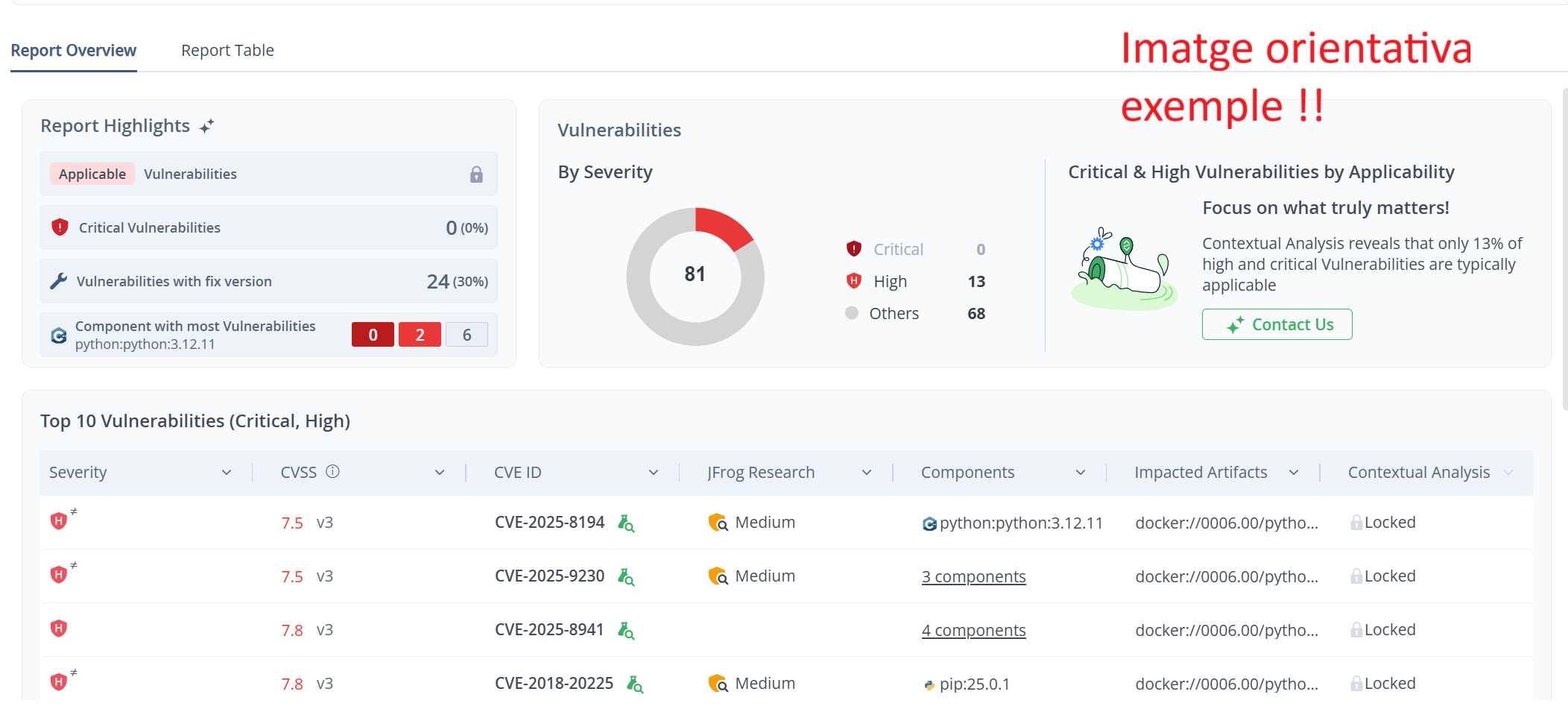Image resolution: width=1568 pixels, height=718 pixels.
Task: Click the pip package icon next to pip:25.0.1
Action: (929, 684)
